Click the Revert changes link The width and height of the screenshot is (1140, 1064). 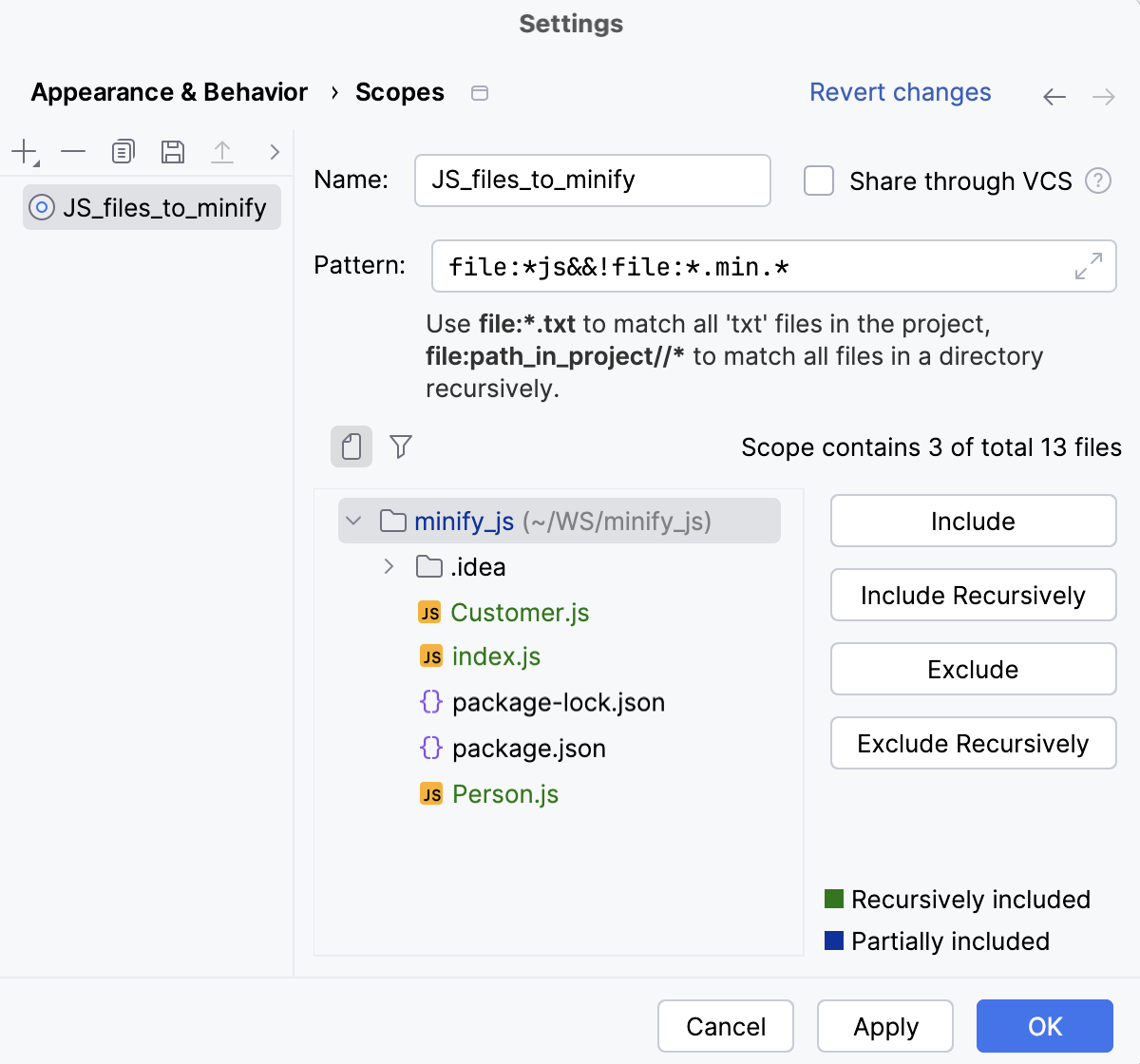tap(900, 92)
